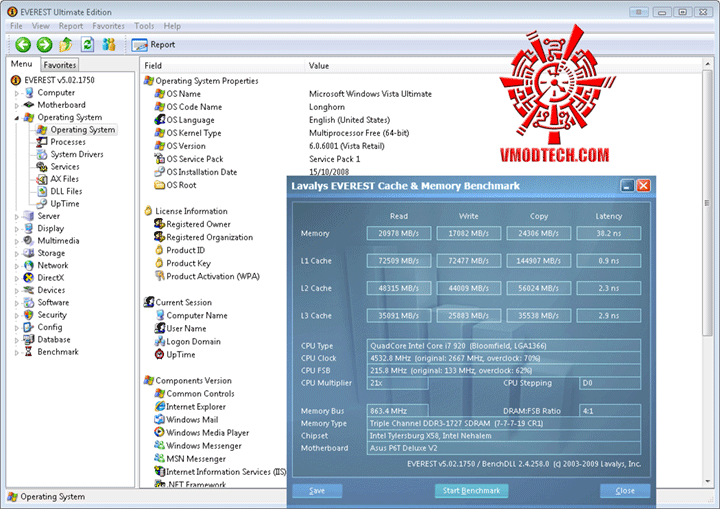
Task: Go back with the green left arrow
Action: click(x=23, y=45)
